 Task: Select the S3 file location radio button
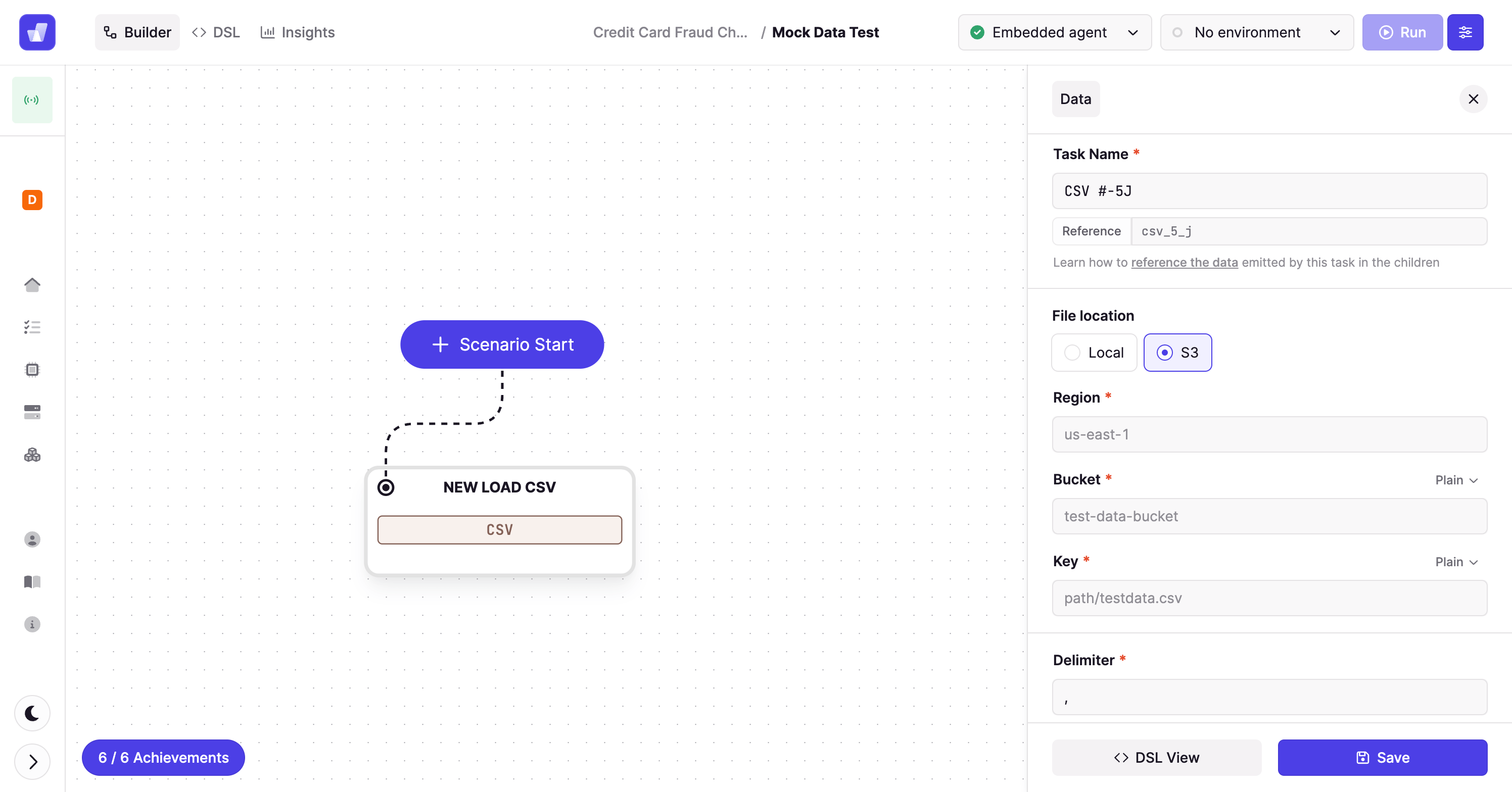(x=1164, y=352)
